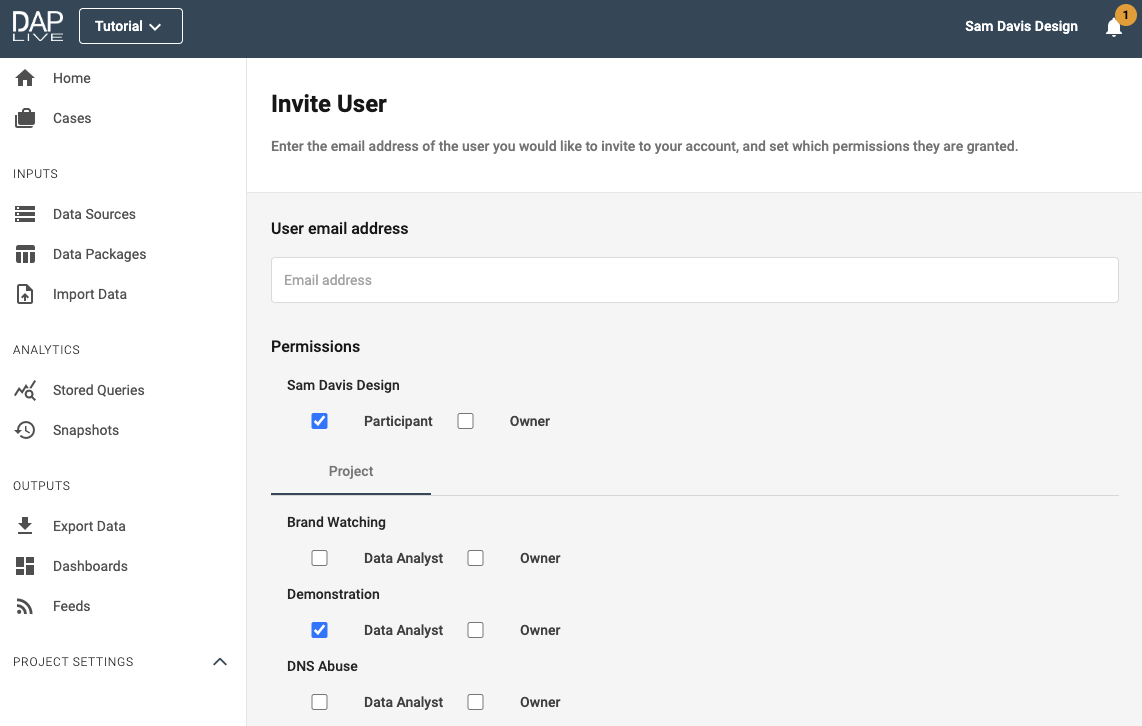Collapse the Project Settings section
Screen dimensions: 1142x726
click(x=220, y=662)
